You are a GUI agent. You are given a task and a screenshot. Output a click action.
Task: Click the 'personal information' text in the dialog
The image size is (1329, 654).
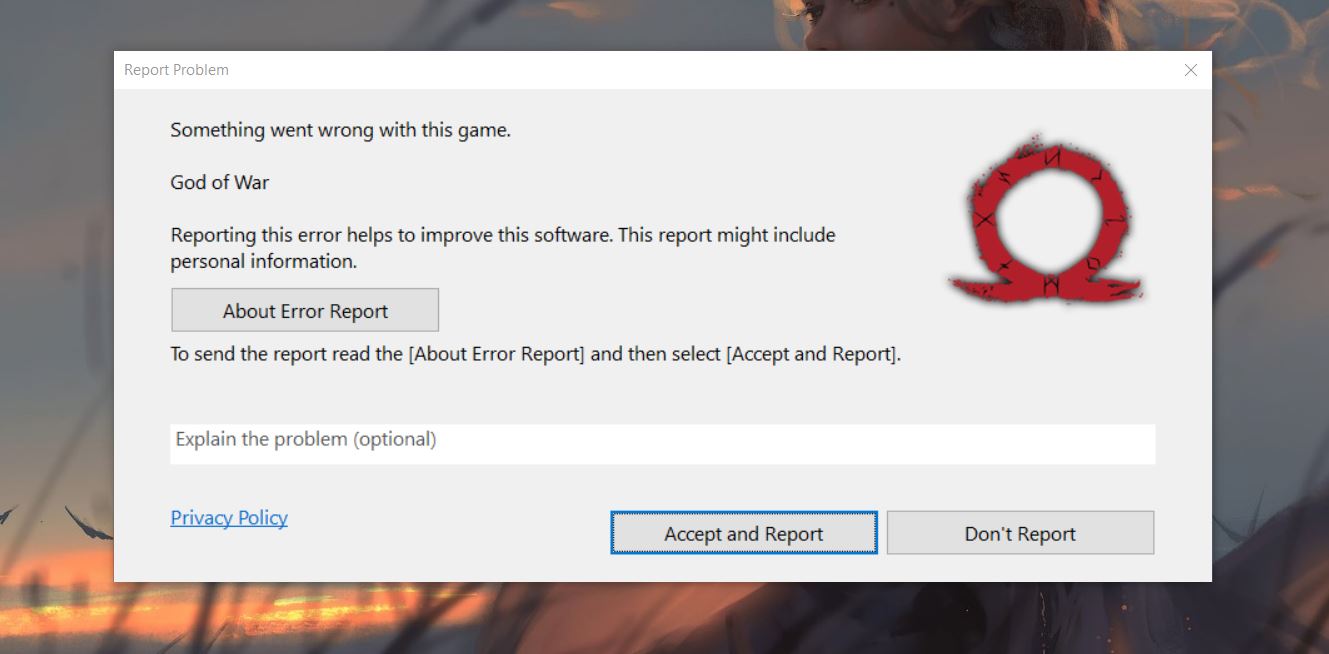[x=262, y=262]
